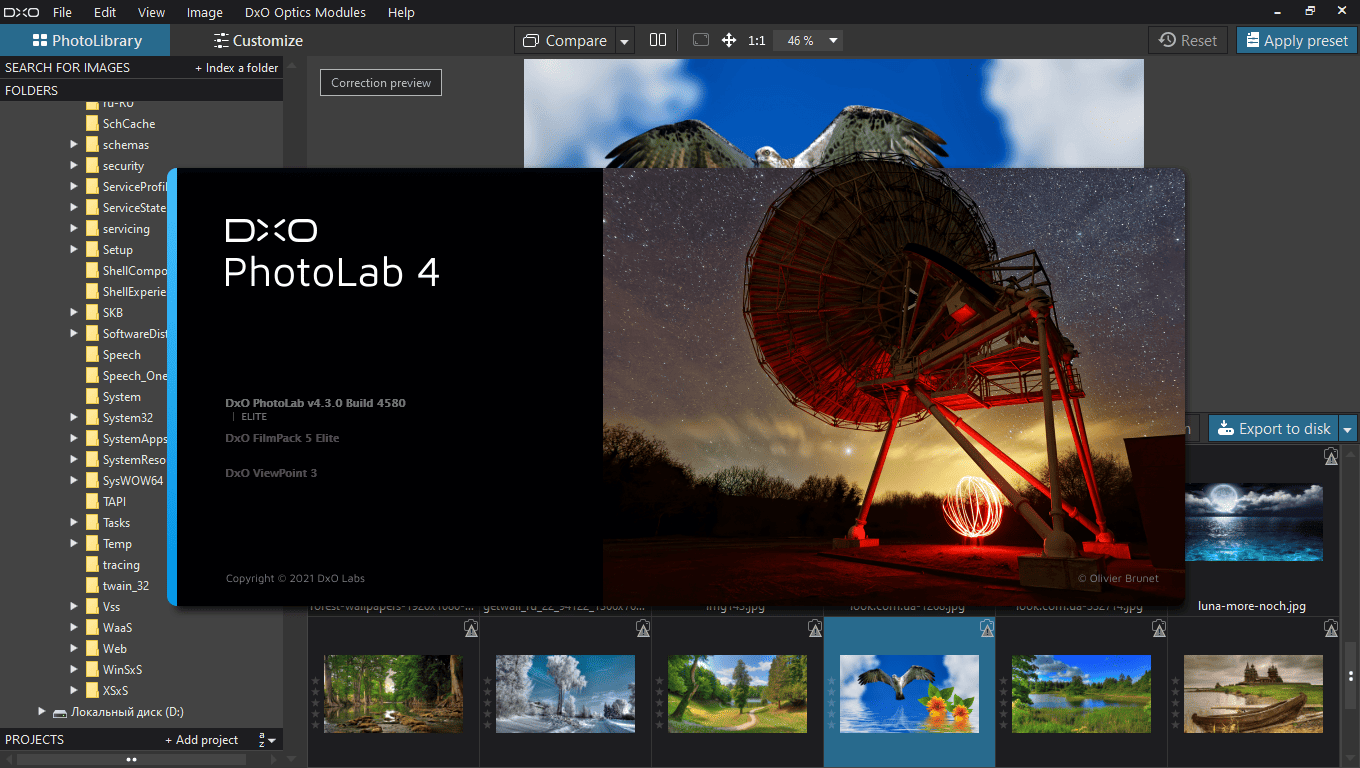Select the move/pan hand tool icon
Image resolution: width=1360 pixels, height=768 pixels.
[729, 40]
